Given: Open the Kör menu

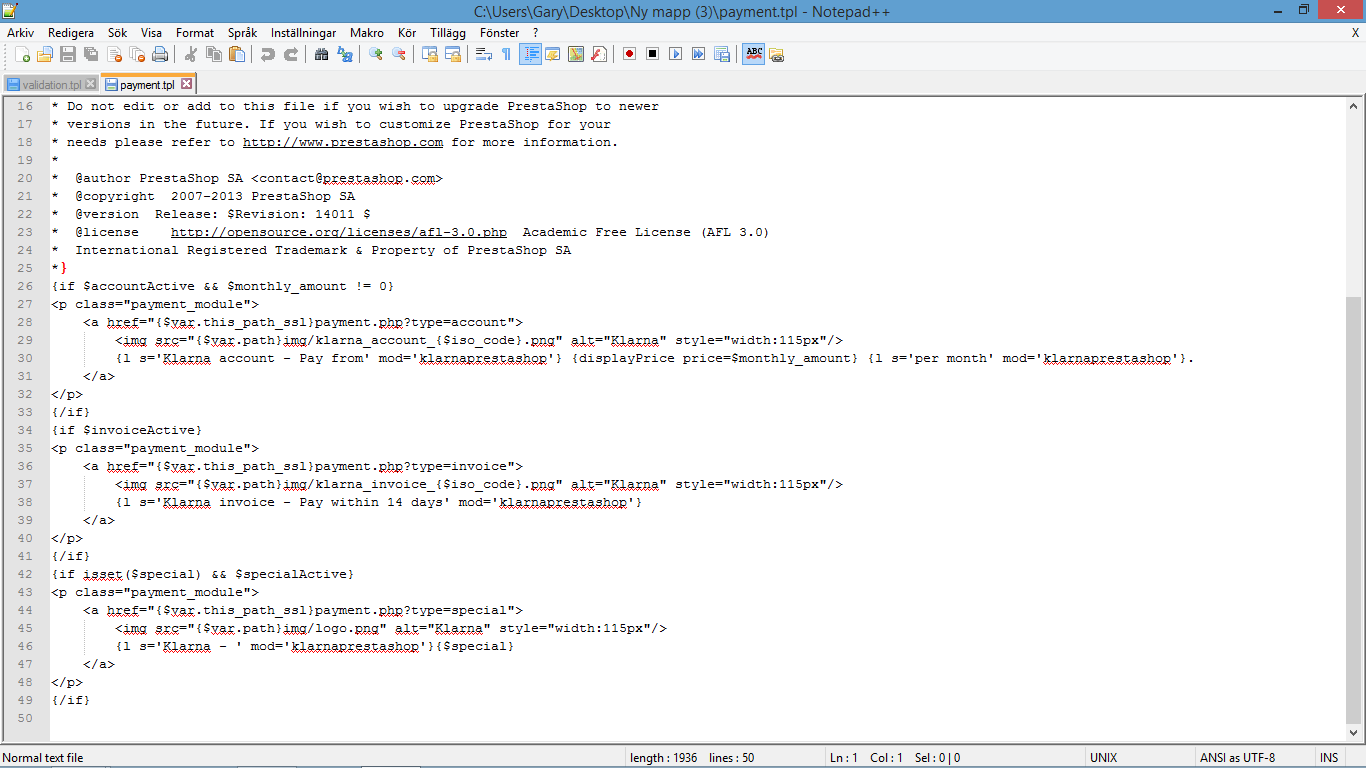Looking at the screenshot, I should coord(407,33).
